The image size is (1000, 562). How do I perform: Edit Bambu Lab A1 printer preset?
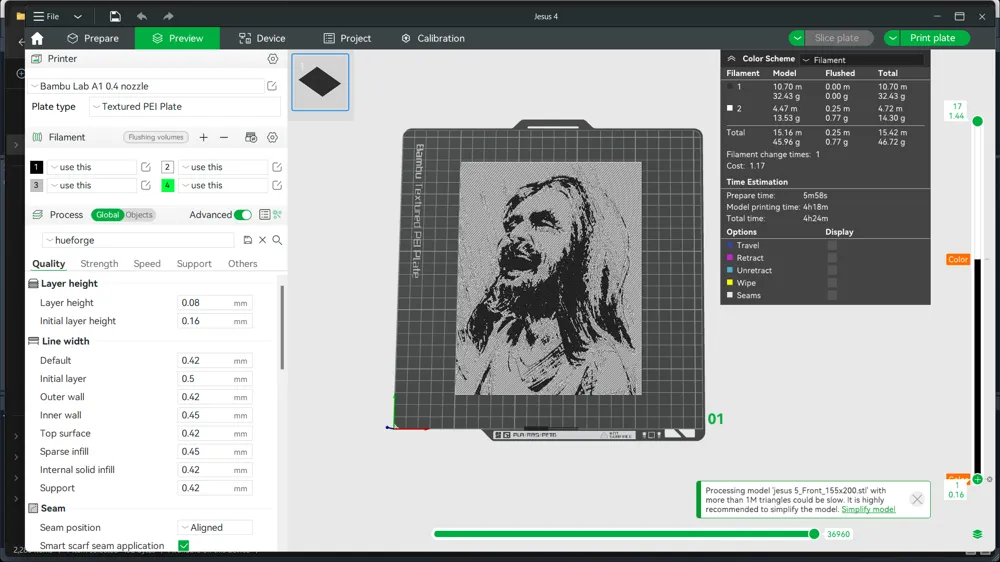point(272,86)
